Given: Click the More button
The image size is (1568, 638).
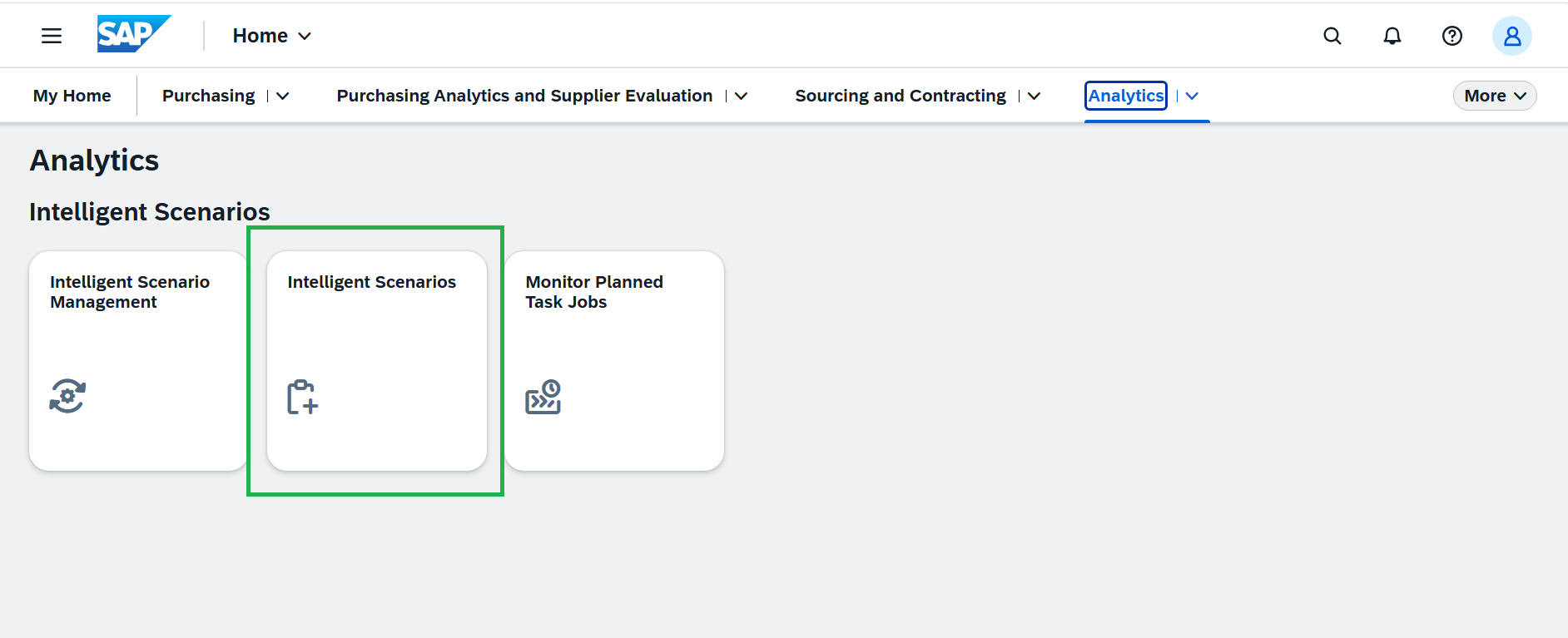Looking at the screenshot, I should [x=1495, y=96].
